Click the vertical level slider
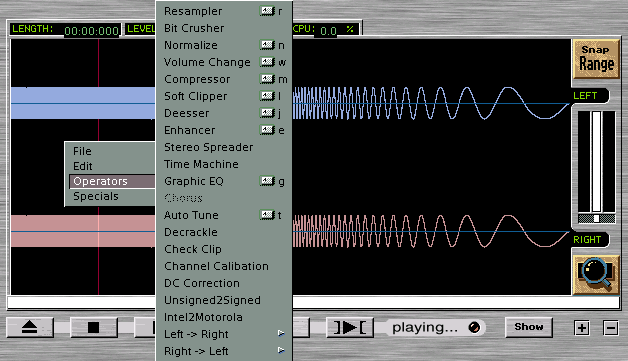 coord(596,161)
